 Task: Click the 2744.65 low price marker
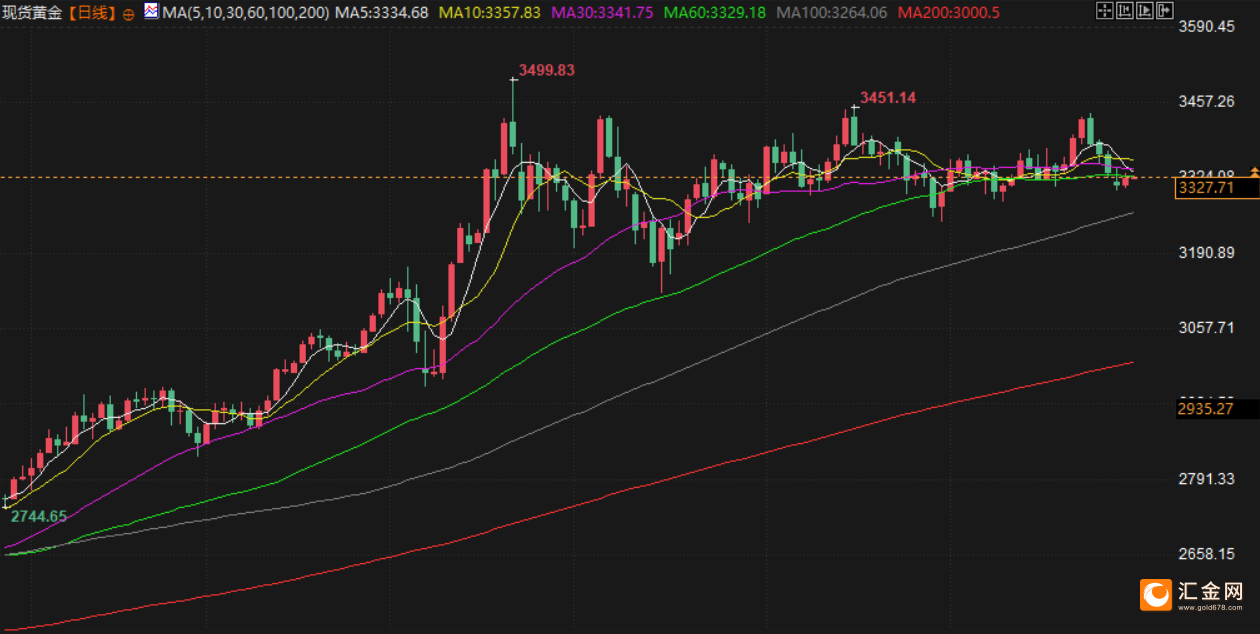coord(38,516)
